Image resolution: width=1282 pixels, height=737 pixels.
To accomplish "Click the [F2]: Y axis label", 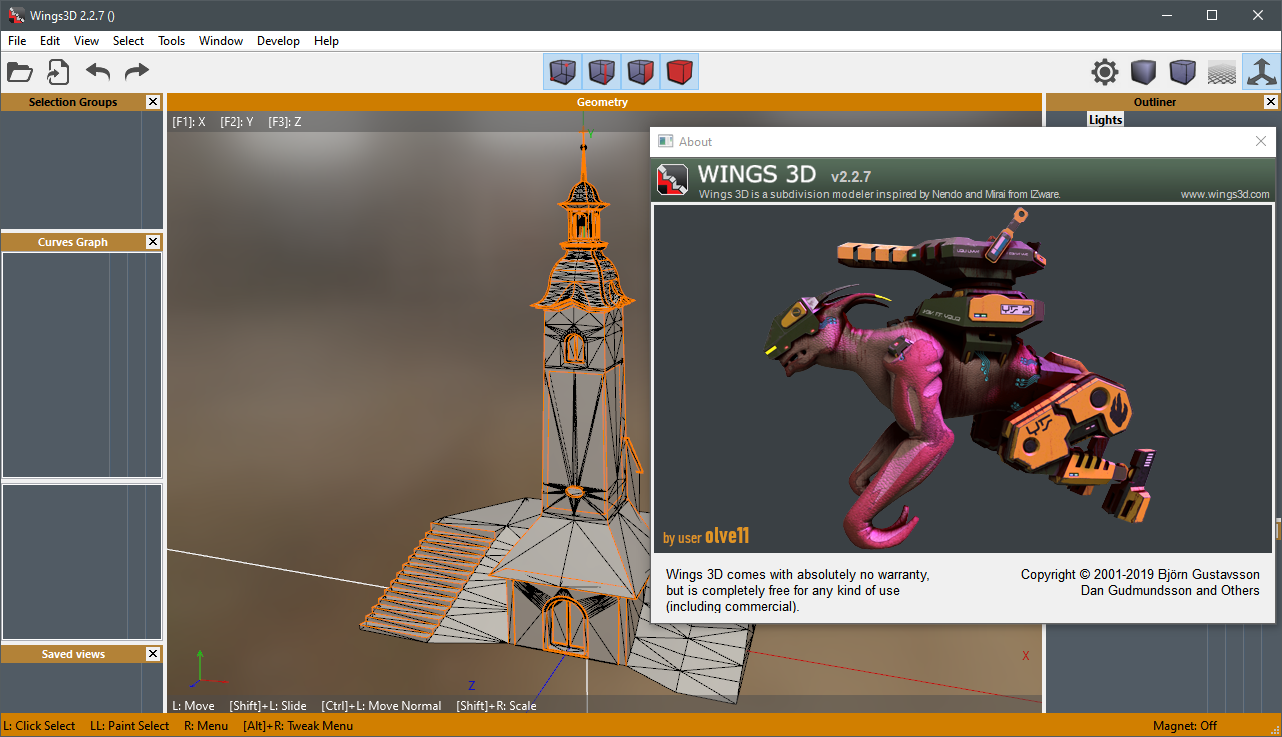I will [x=237, y=122].
